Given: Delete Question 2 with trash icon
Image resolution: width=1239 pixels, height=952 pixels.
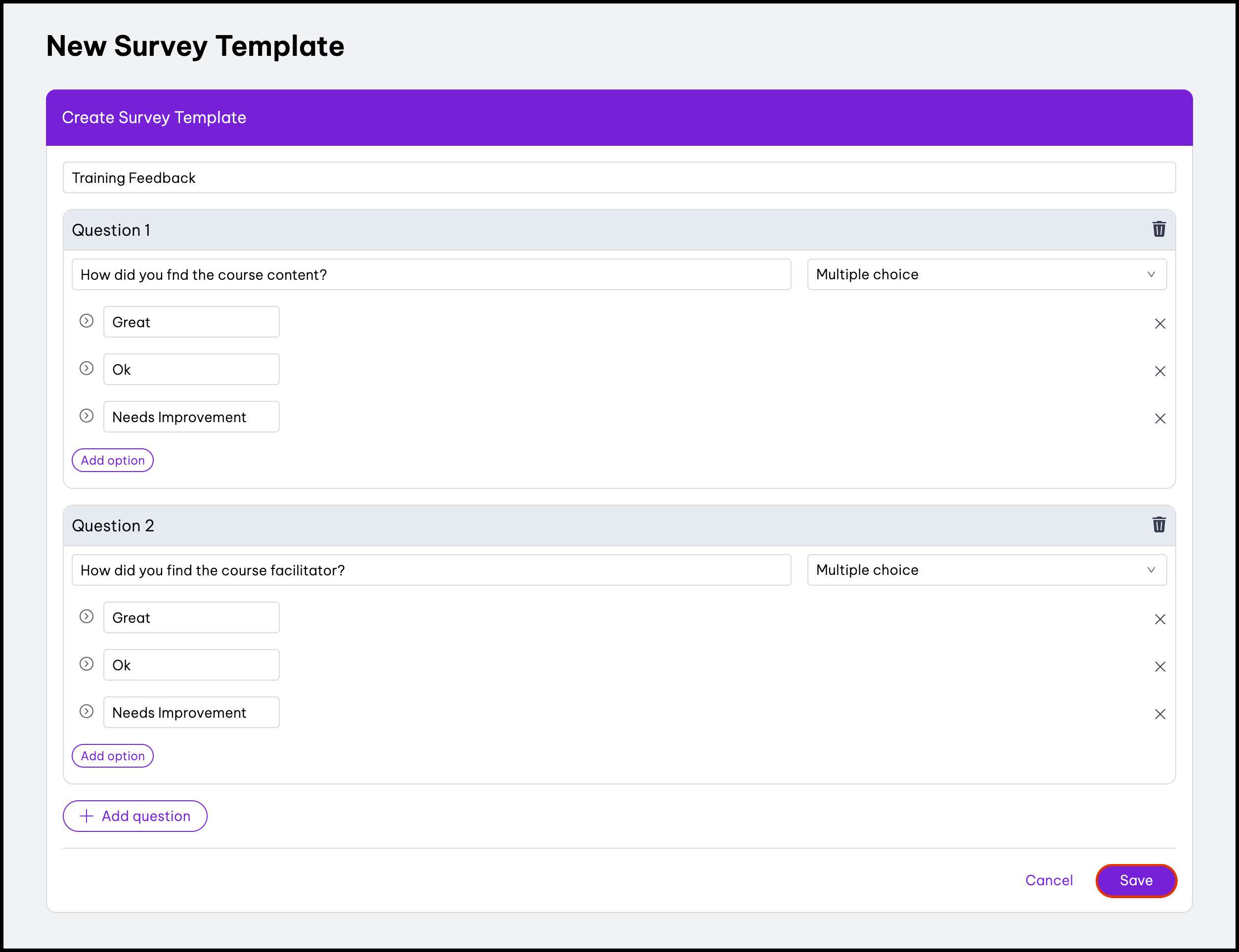Looking at the screenshot, I should (1158, 525).
